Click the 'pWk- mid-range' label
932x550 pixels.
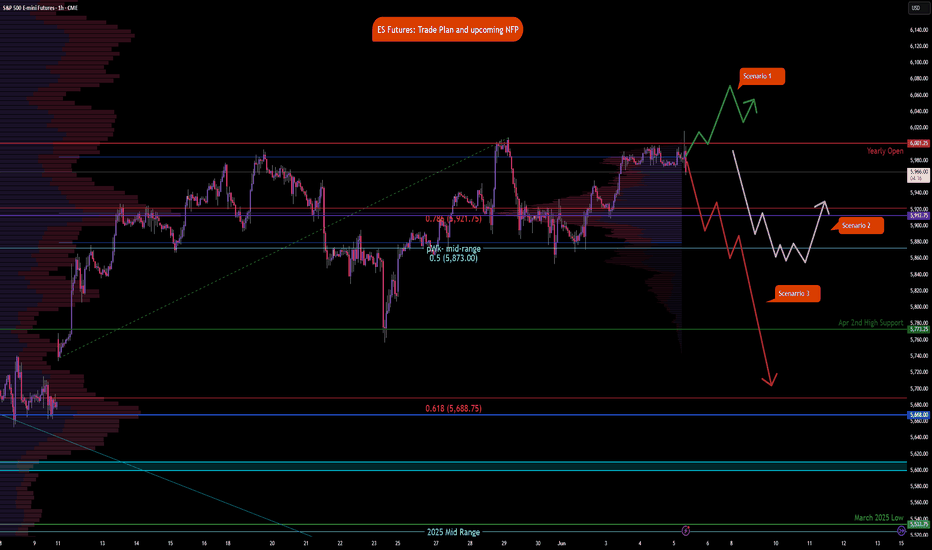[x=454, y=249]
